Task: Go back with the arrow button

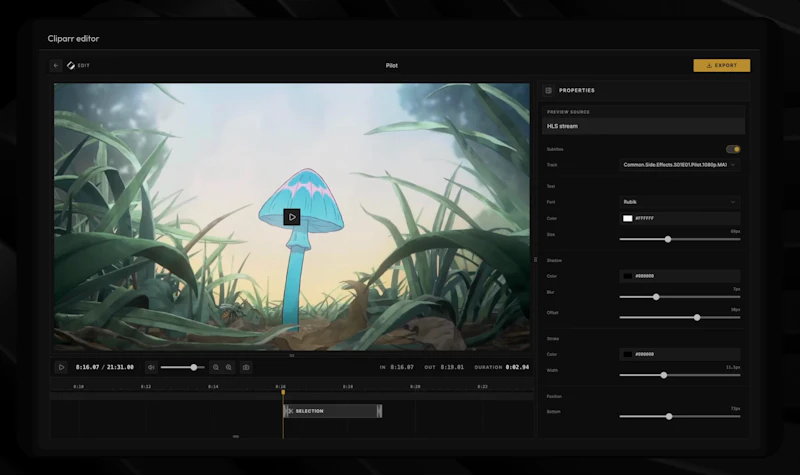Action: point(56,65)
